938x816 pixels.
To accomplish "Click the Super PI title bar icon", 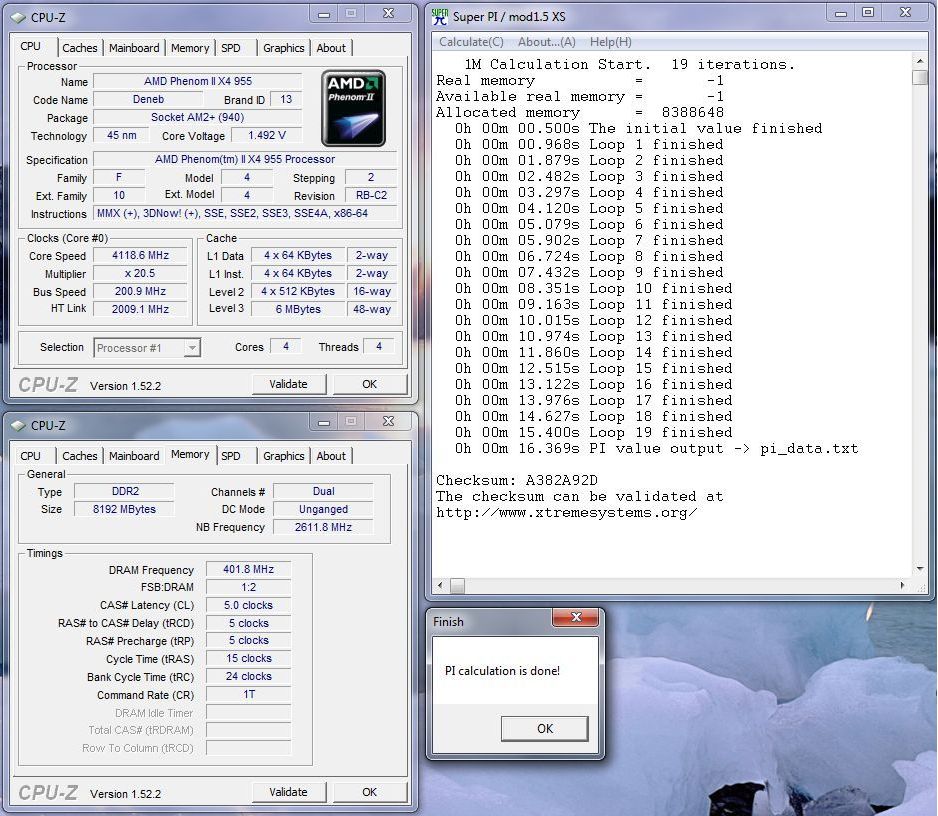I will pyautogui.click(x=440, y=17).
